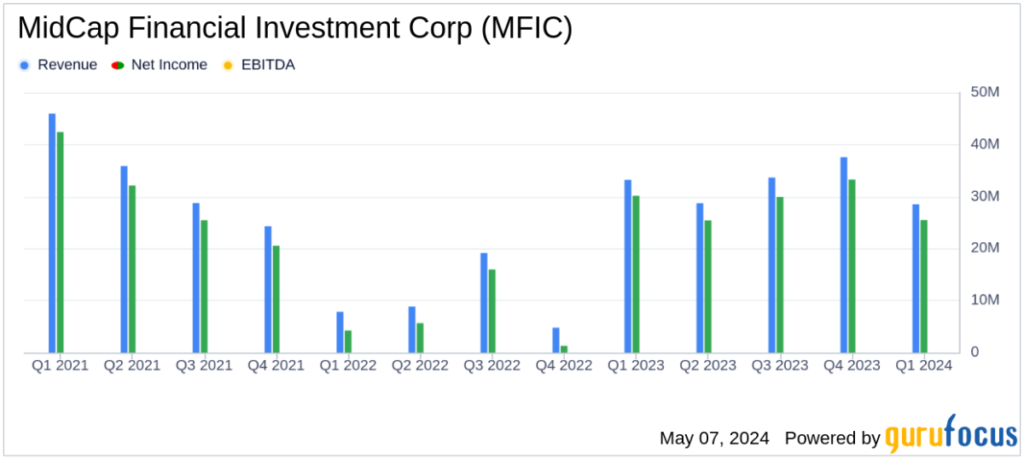Toggle the Revenue series label in legend
The image size is (1024, 459).
[67, 65]
